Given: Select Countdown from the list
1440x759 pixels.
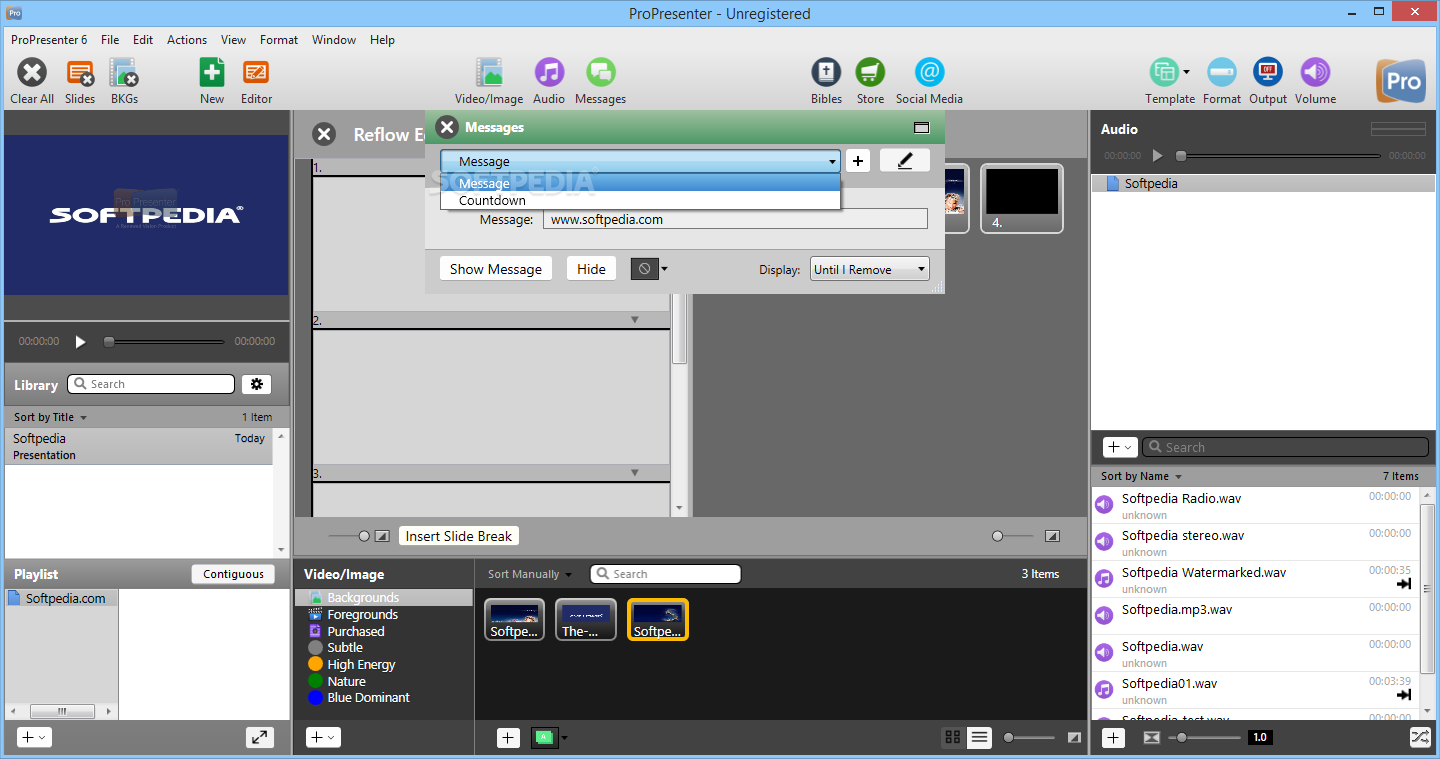Looking at the screenshot, I should (x=640, y=200).
